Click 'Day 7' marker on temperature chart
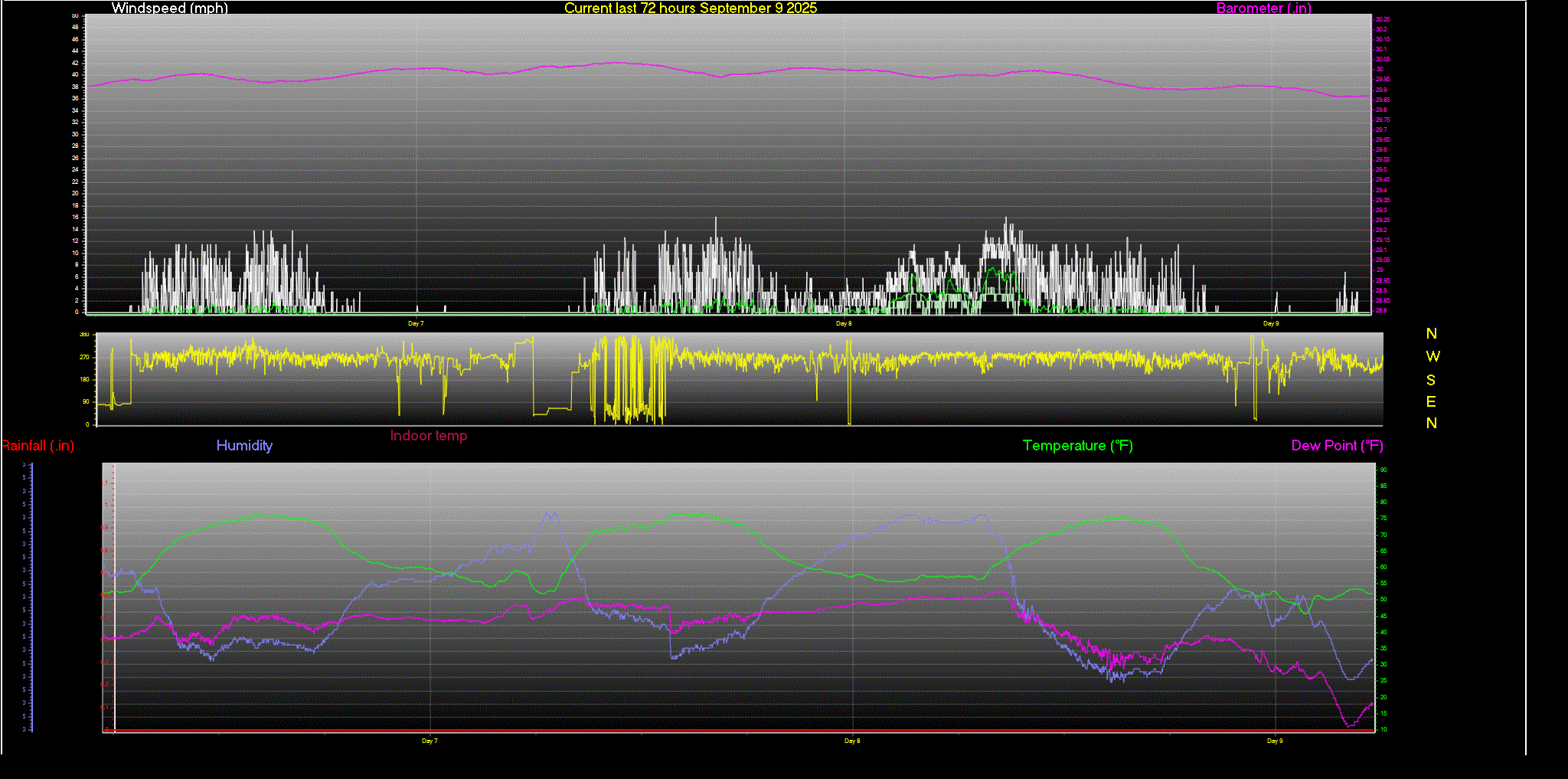 click(430, 741)
